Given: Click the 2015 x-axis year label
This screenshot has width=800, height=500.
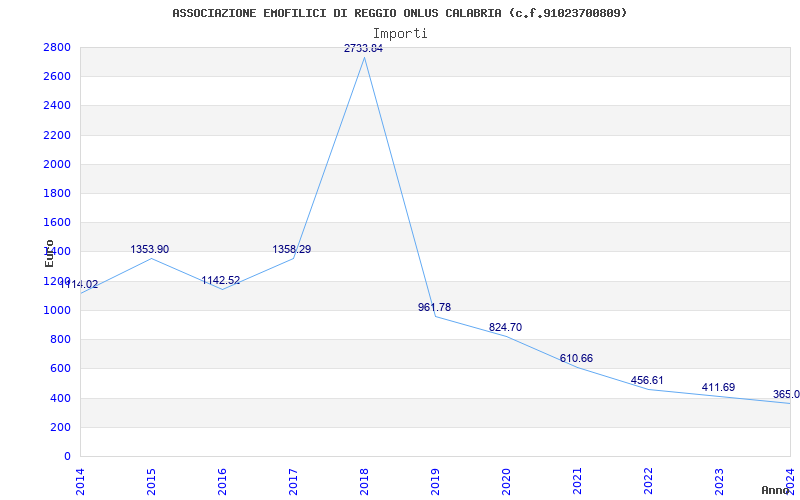Looking at the screenshot, I should click(151, 482).
